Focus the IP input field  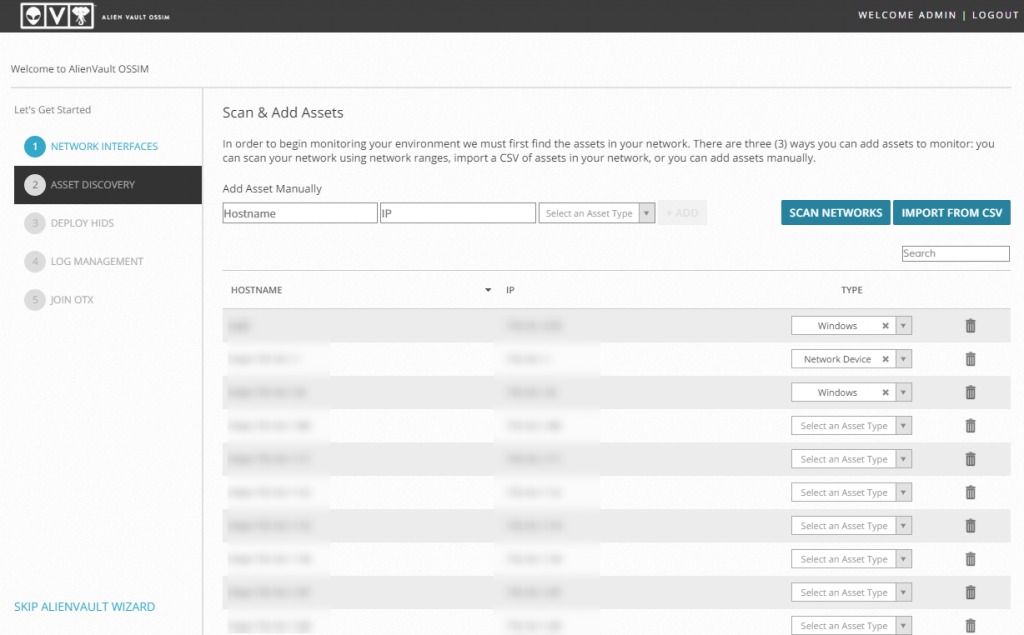[x=458, y=213]
